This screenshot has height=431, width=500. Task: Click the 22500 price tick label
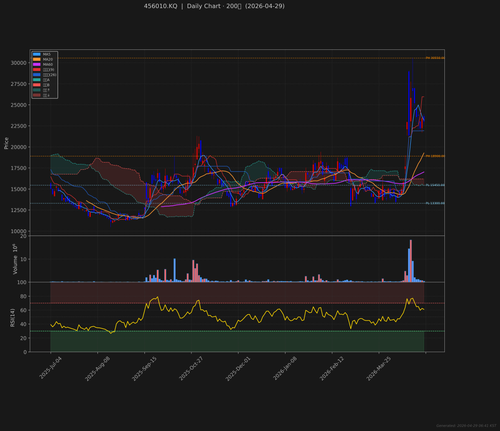(19, 126)
